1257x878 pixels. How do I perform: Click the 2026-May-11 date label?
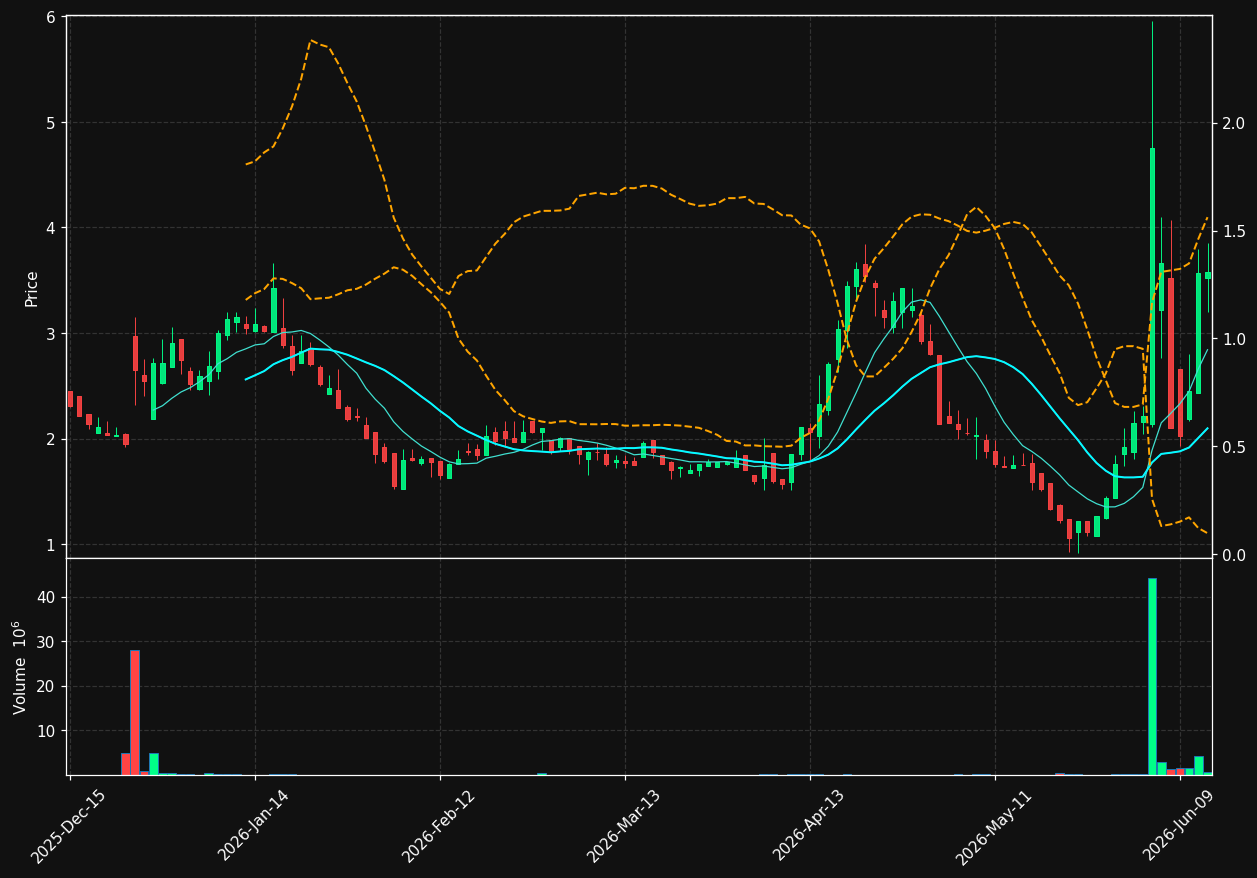[x=994, y=826]
